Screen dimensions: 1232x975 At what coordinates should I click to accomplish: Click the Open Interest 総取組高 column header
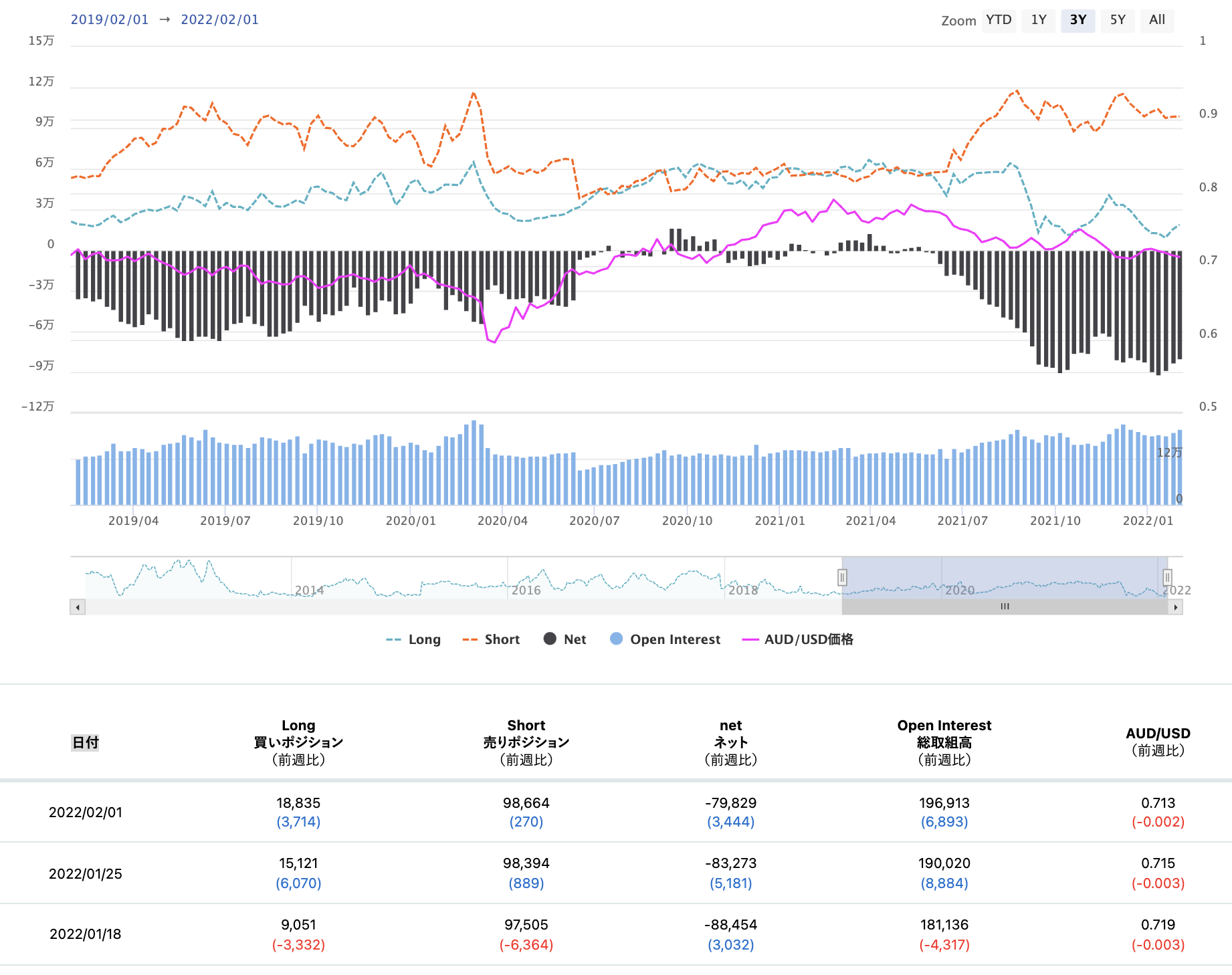944,742
